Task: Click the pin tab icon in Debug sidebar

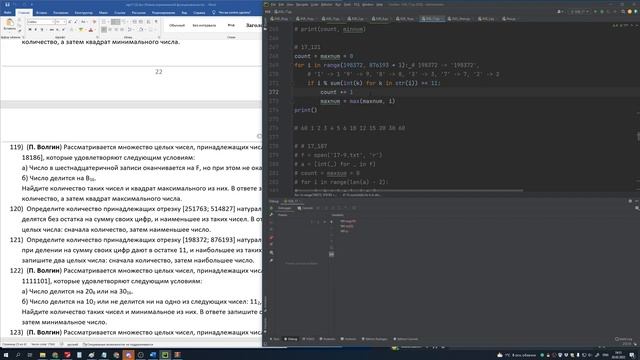Action: 271,260
